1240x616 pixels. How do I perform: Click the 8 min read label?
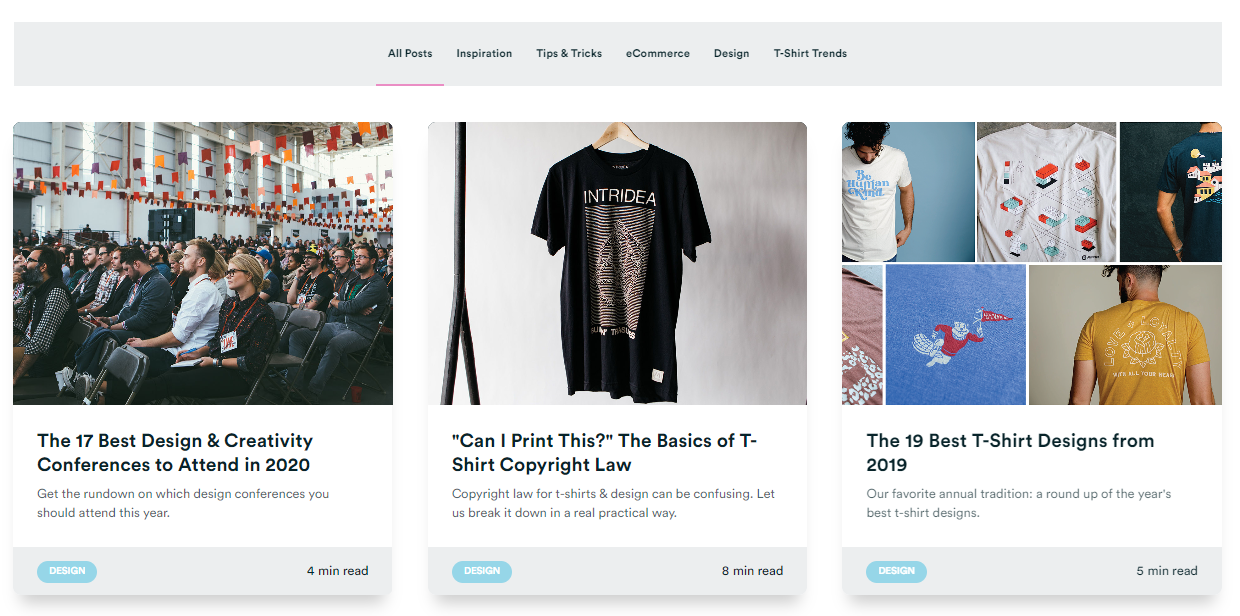coord(752,571)
